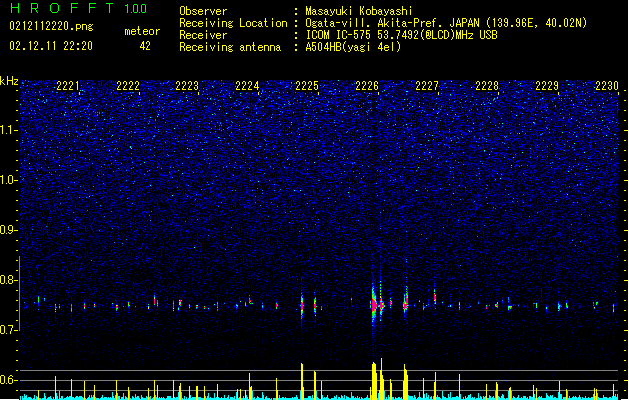Click the 2226 time marker

coord(367,85)
